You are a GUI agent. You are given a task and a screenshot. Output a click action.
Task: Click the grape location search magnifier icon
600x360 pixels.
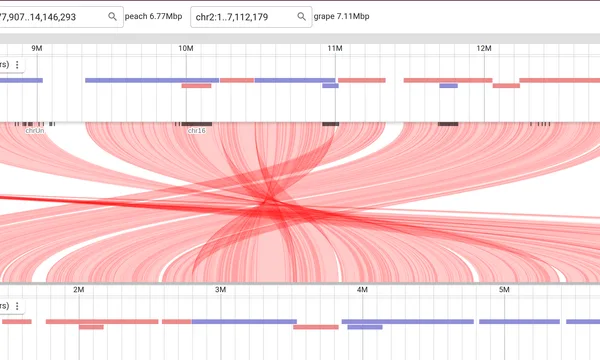(x=302, y=16)
